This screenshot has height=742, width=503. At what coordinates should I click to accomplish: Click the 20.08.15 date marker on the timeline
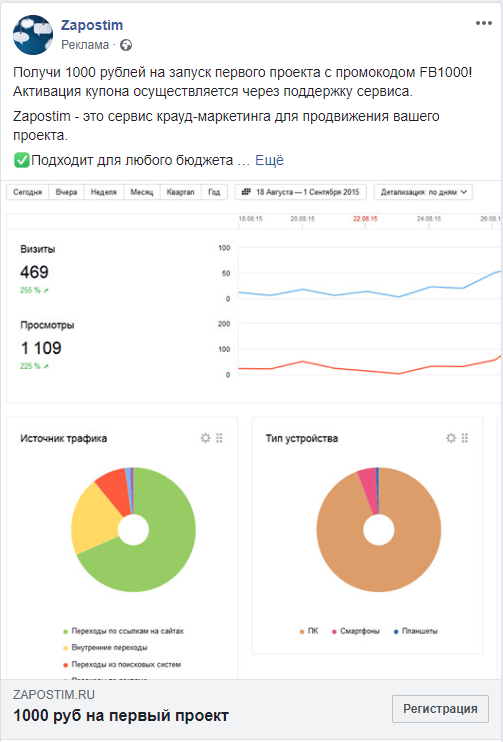pos(302,219)
